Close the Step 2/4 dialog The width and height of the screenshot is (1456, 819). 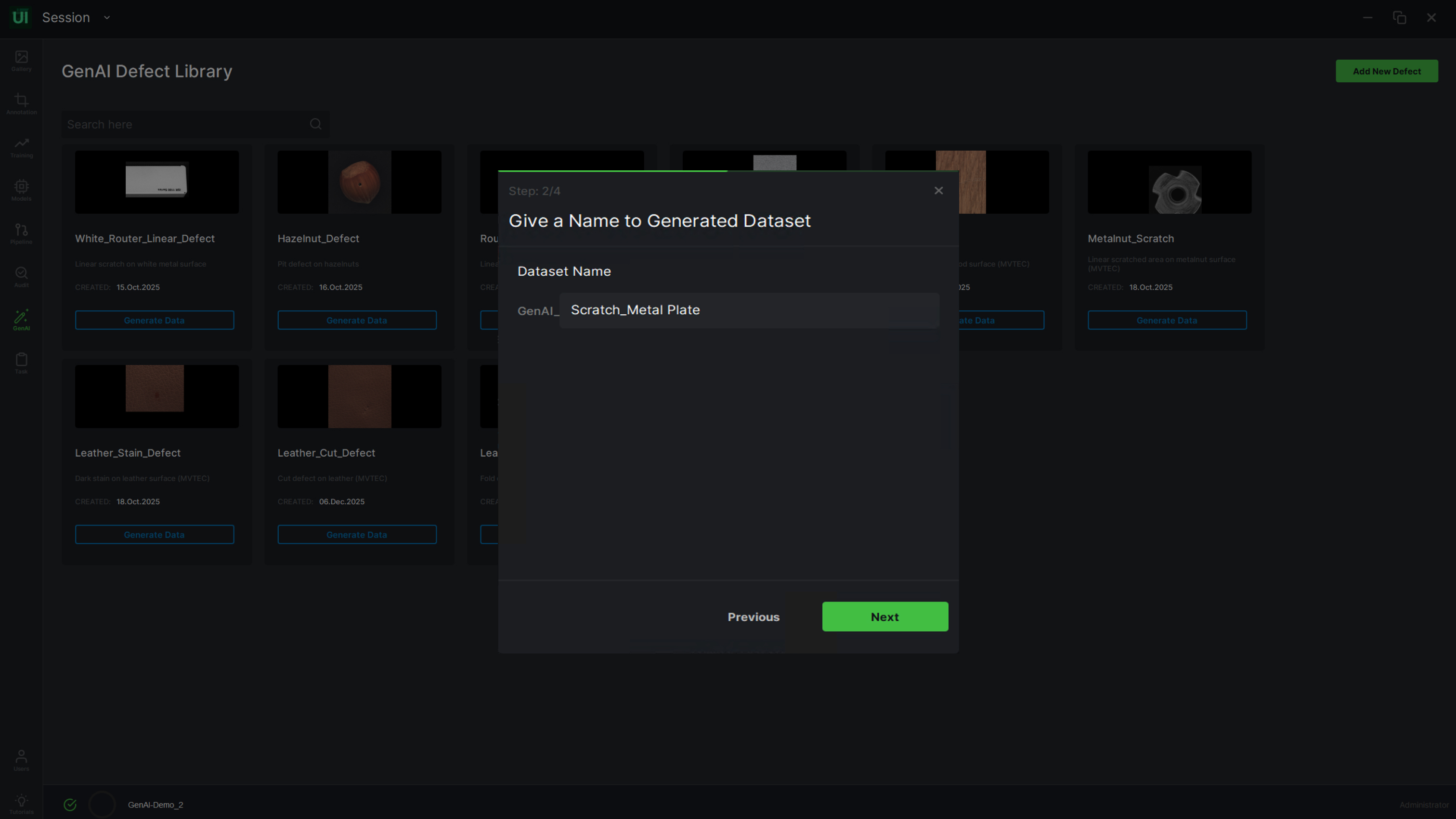coord(938,191)
